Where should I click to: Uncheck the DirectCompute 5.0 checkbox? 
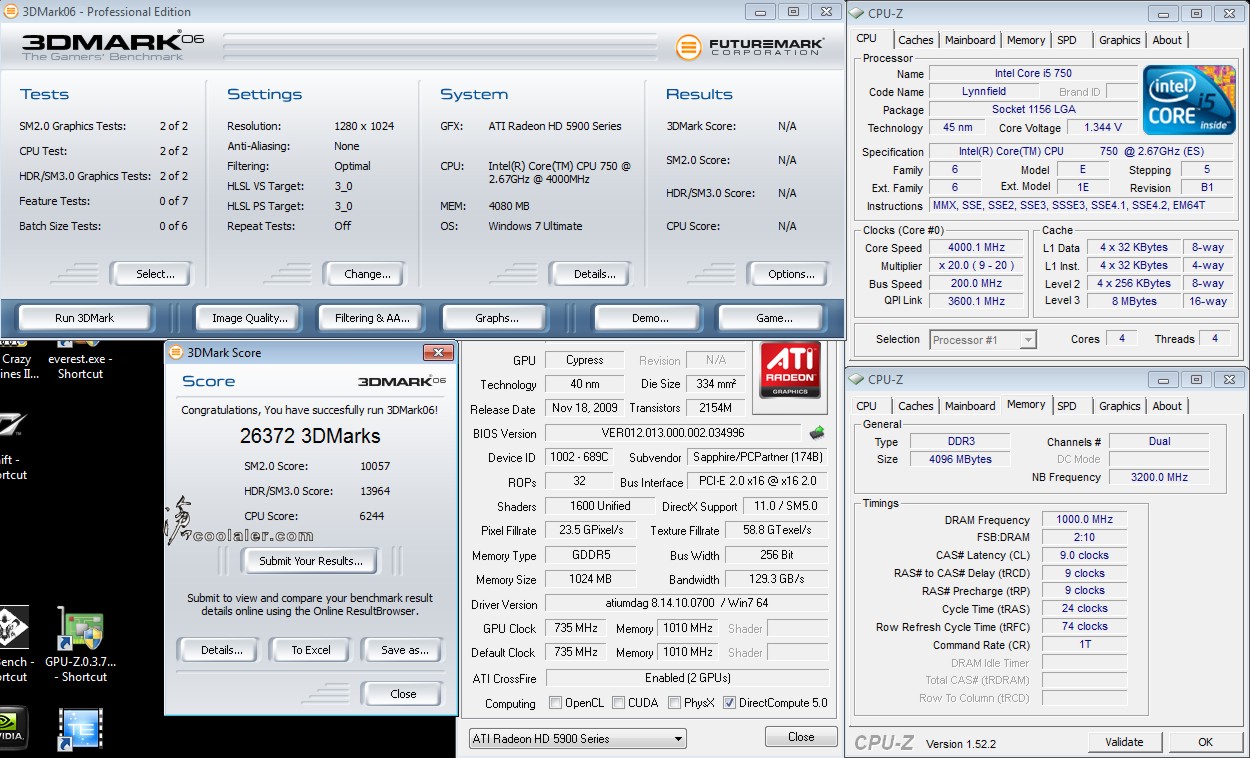click(729, 703)
